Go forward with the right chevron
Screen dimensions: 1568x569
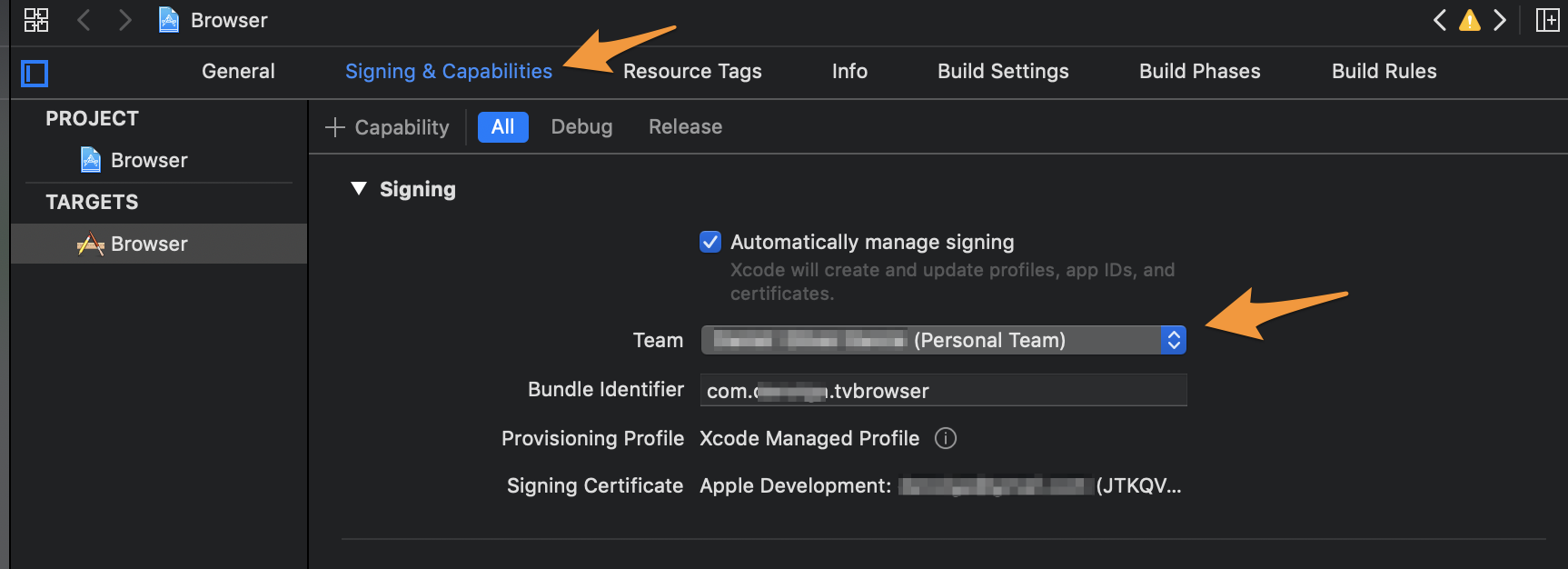point(125,20)
